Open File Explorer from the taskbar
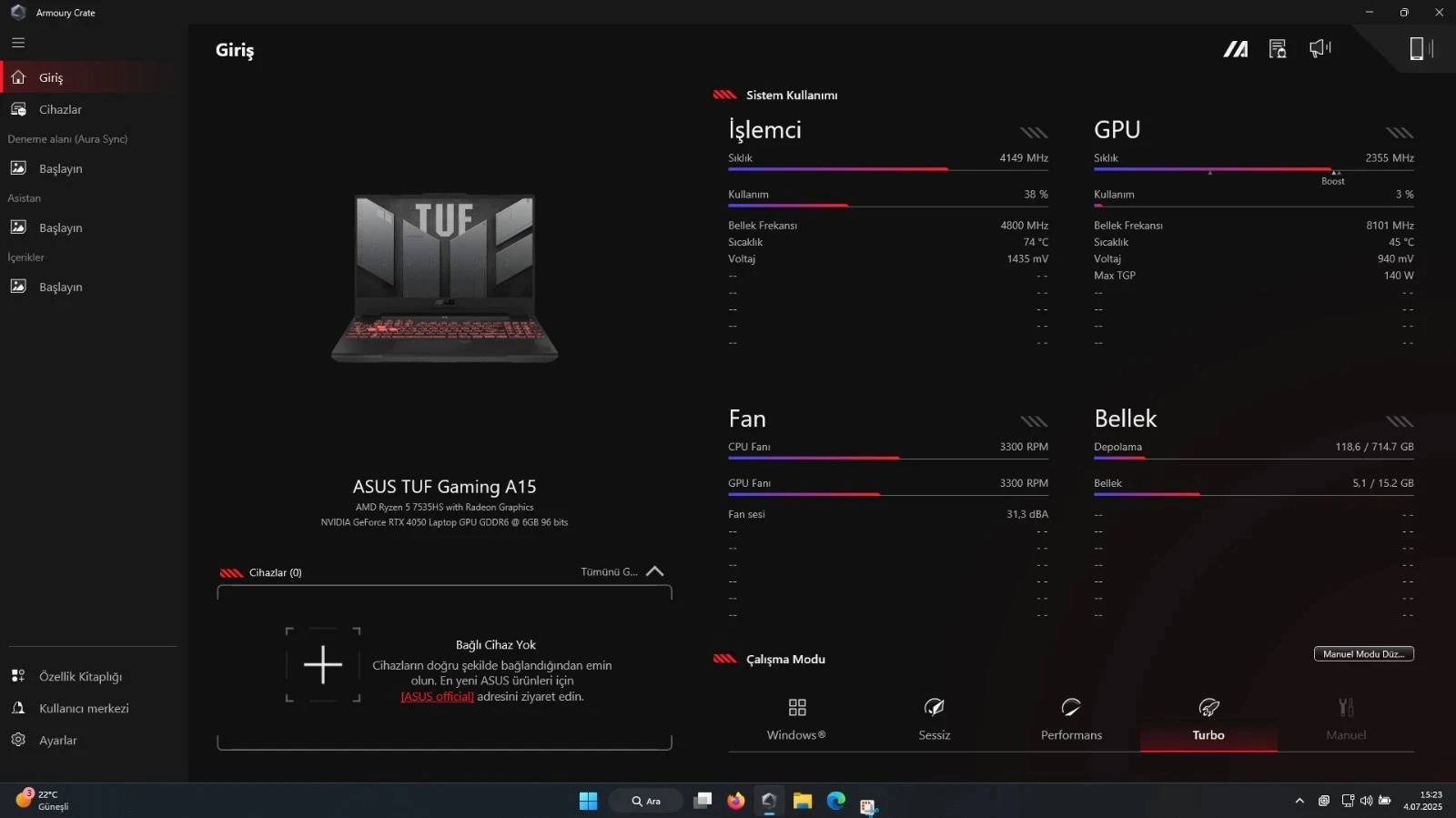 (x=803, y=801)
